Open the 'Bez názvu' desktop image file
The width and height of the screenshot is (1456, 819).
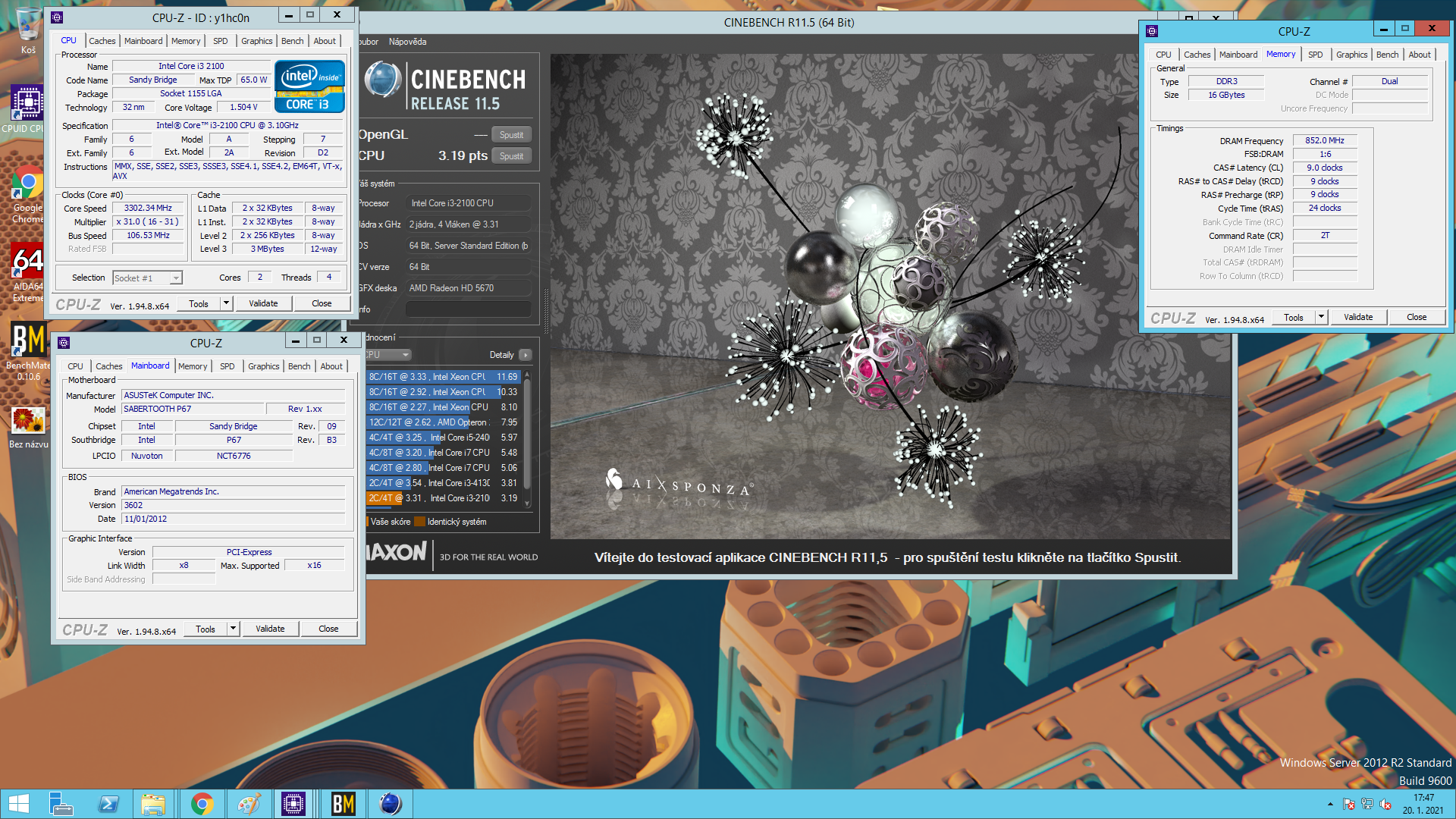(x=28, y=428)
